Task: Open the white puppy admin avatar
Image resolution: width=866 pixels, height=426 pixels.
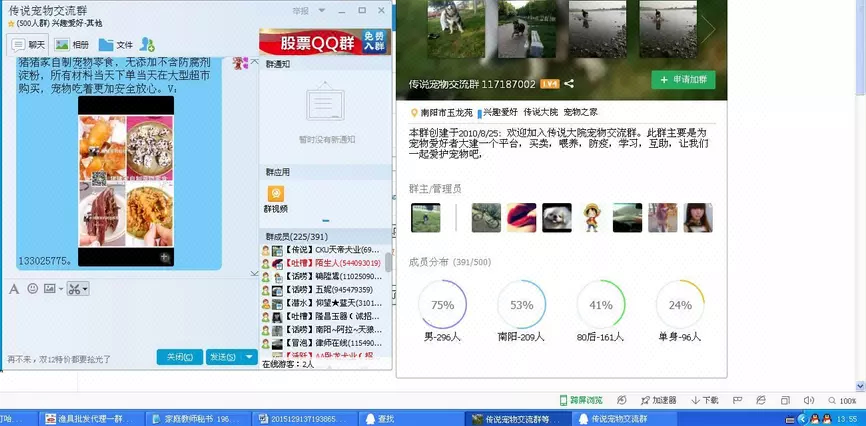Action: click(557, 218)
